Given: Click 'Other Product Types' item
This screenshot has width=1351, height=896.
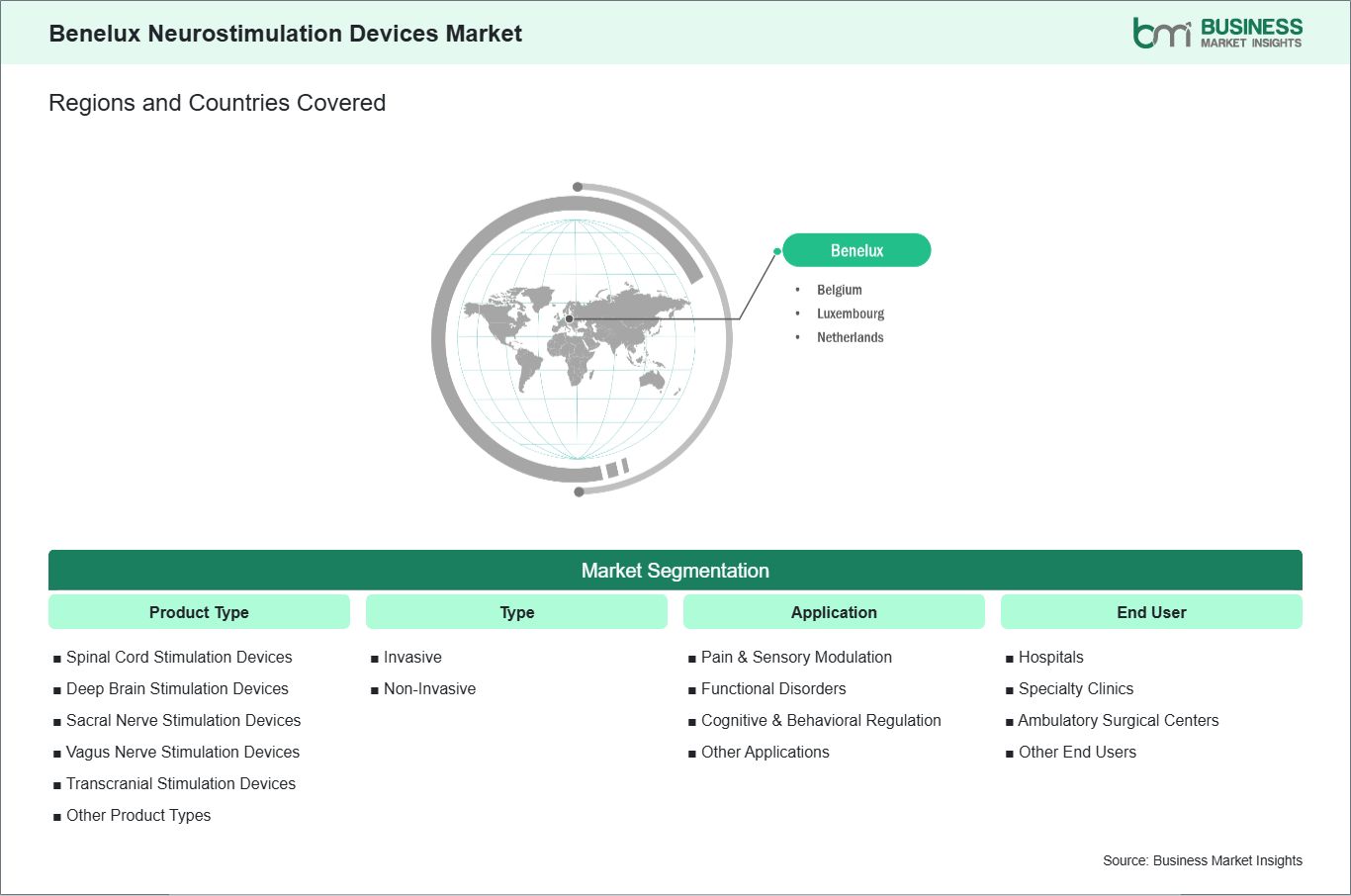Looking at the screenshot, I should [x=138, y=815].
